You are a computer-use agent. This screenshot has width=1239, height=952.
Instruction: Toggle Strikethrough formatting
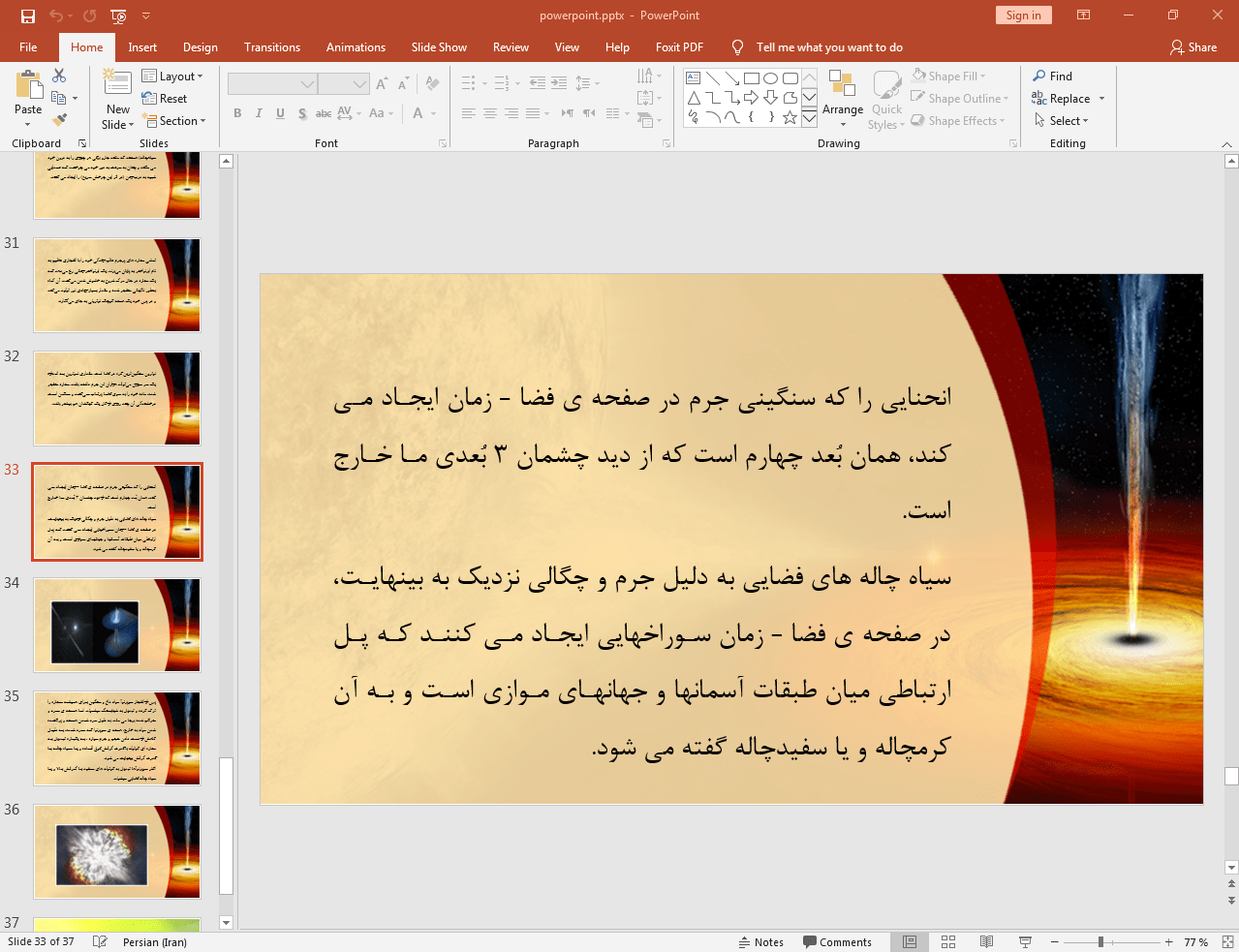point(324,113)
